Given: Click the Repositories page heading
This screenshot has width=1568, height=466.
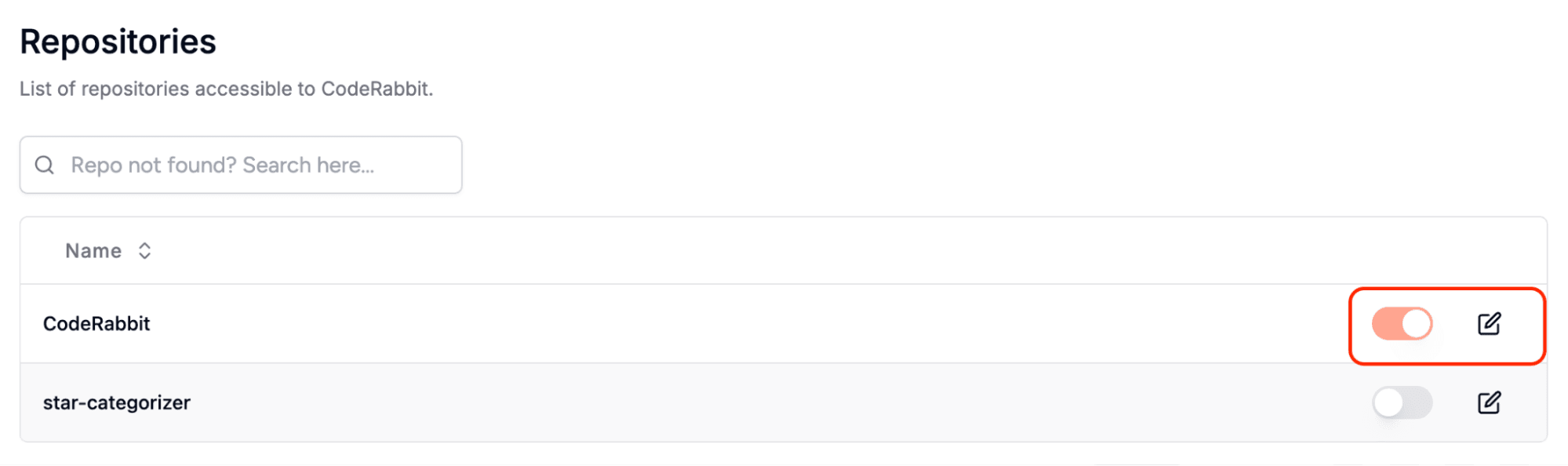Looking at the screenshot, I should click(118, 42).
